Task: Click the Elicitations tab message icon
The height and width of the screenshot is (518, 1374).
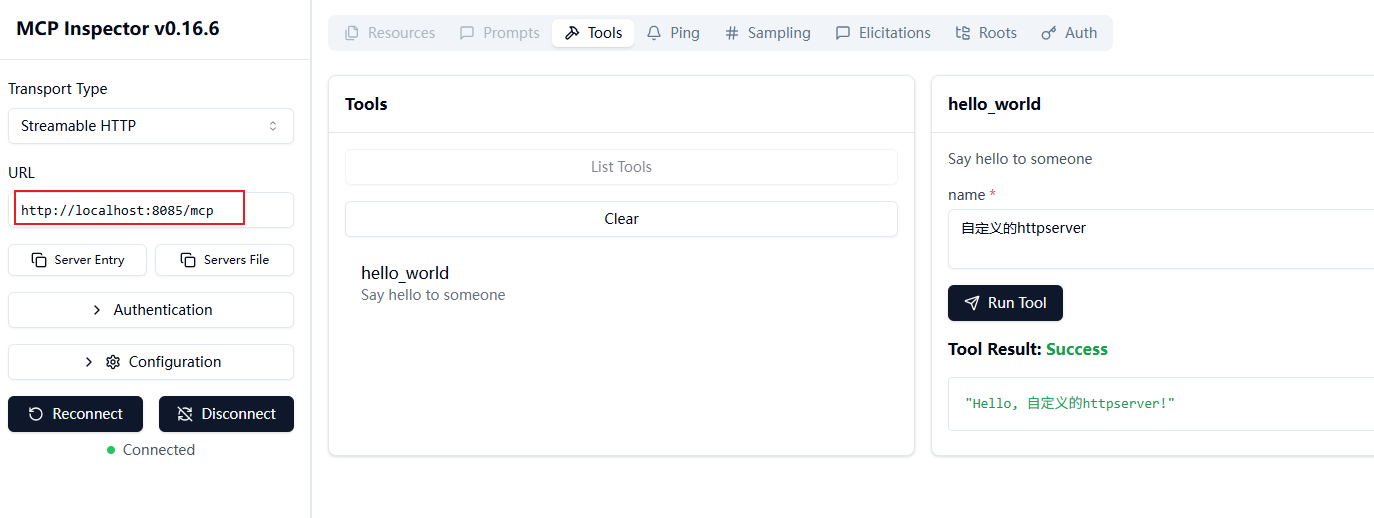Action: click(x=843, y=33)
